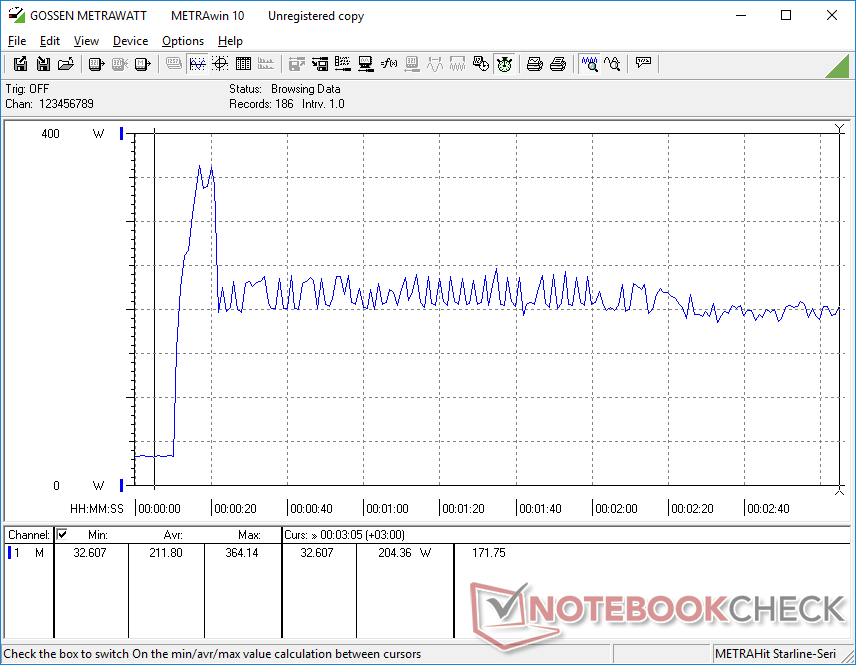
Task: Click the blue Y-axis marker at 0 W
Action: (122, 485)
